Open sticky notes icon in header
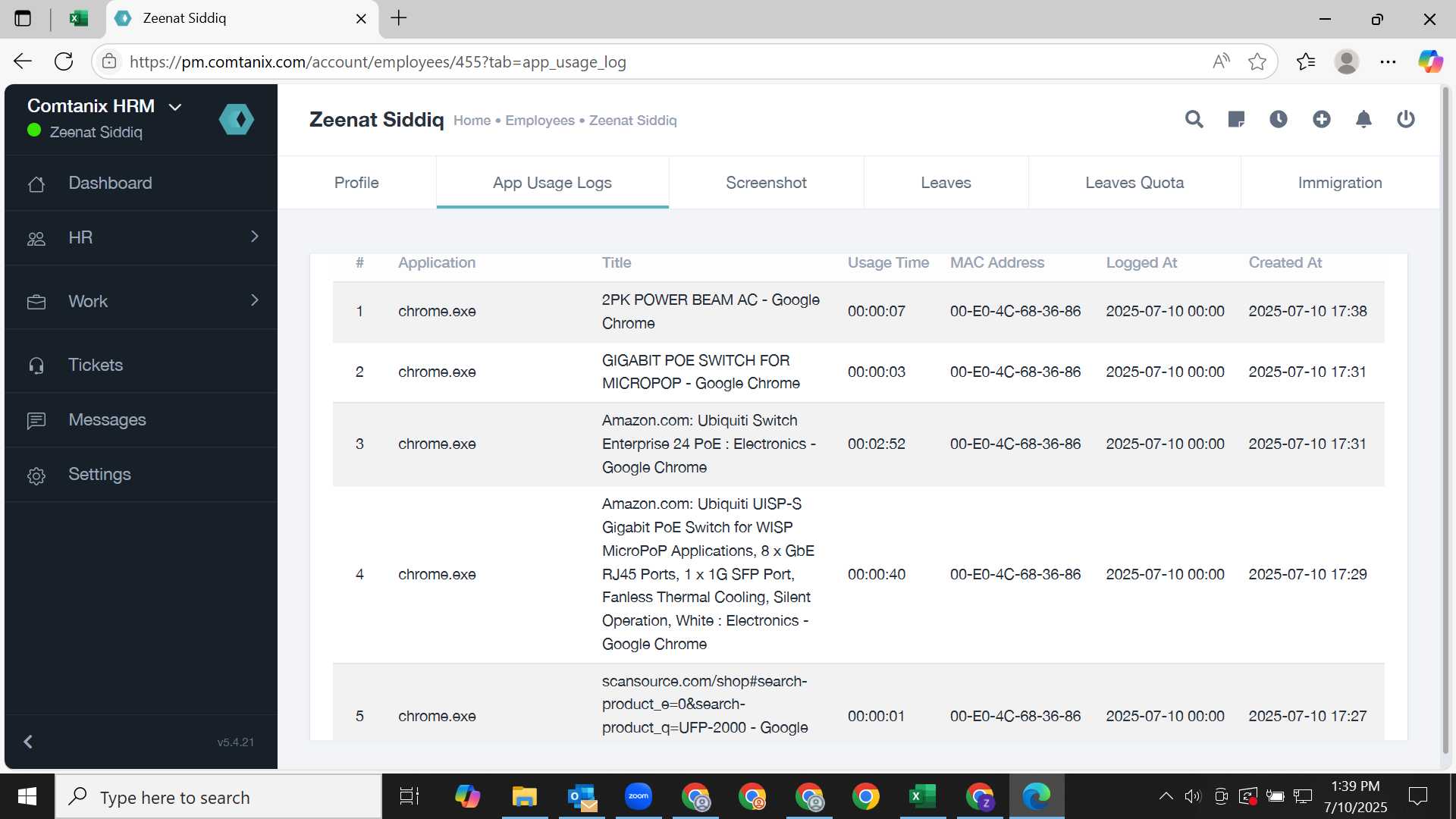 [x=1236, y=120]
